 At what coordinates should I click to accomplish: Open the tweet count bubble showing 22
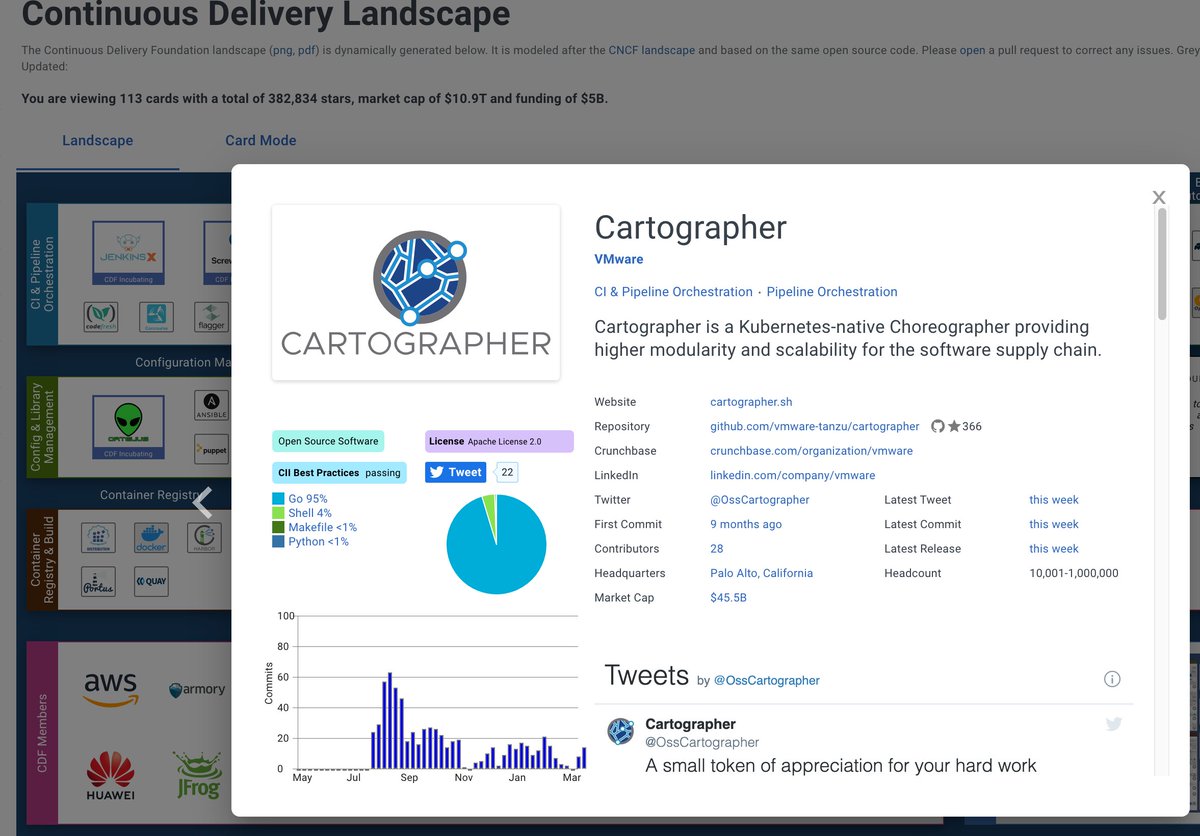pos(507,472)
